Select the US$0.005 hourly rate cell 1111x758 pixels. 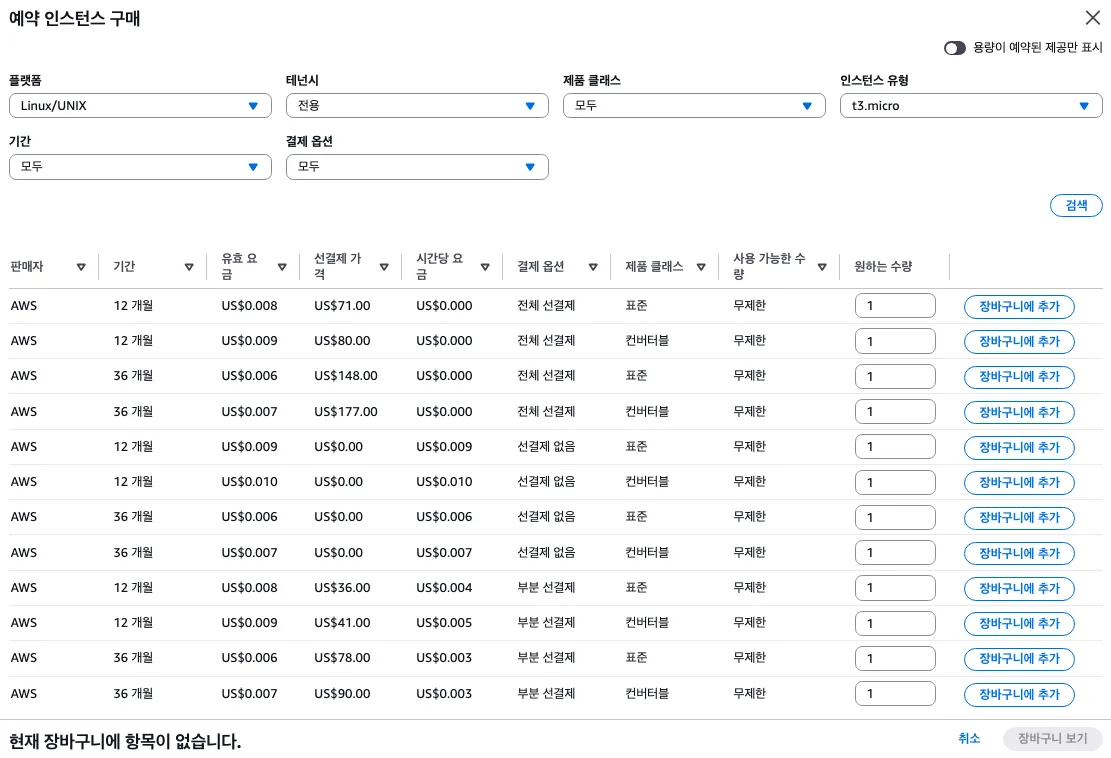[444, 623]
